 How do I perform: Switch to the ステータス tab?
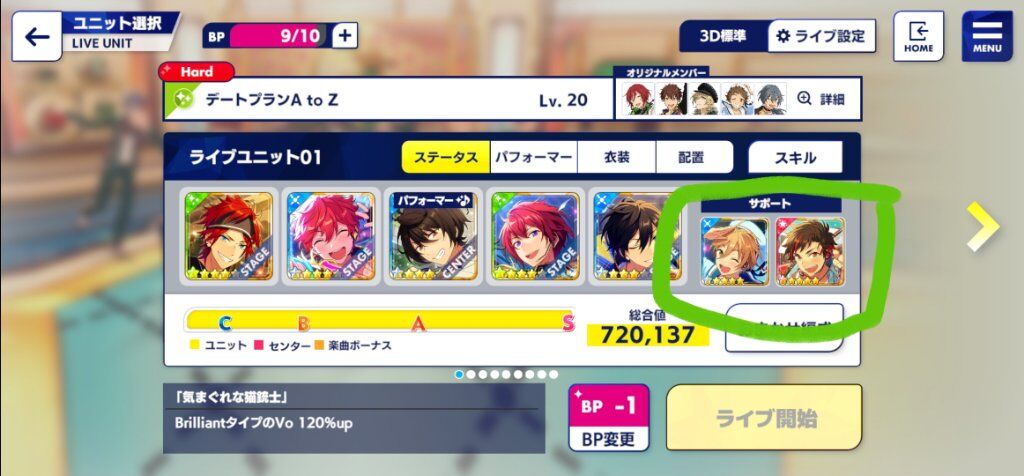(x=445, y=157)
